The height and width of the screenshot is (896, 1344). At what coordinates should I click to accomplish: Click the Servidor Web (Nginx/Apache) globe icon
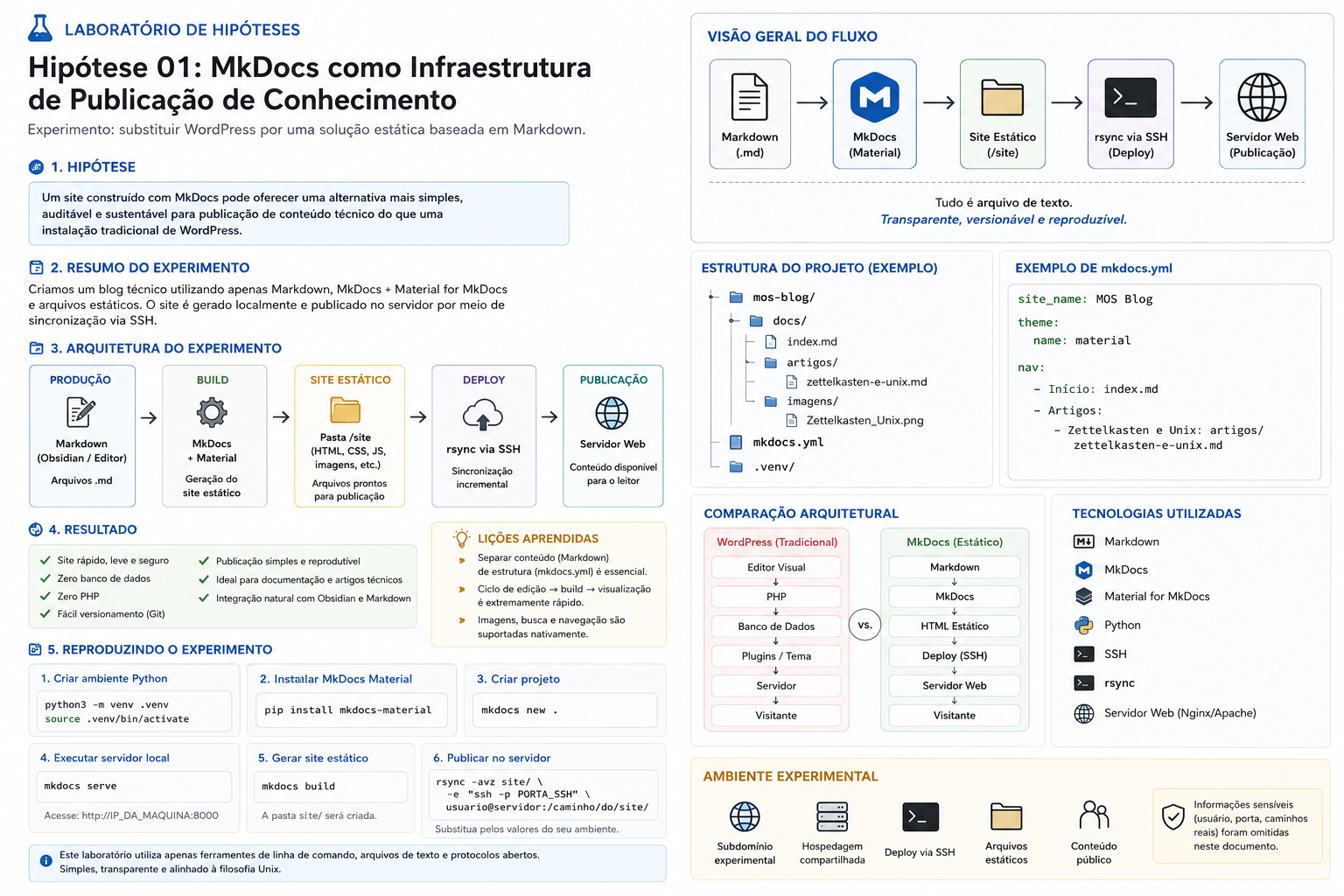point(1084,713)
